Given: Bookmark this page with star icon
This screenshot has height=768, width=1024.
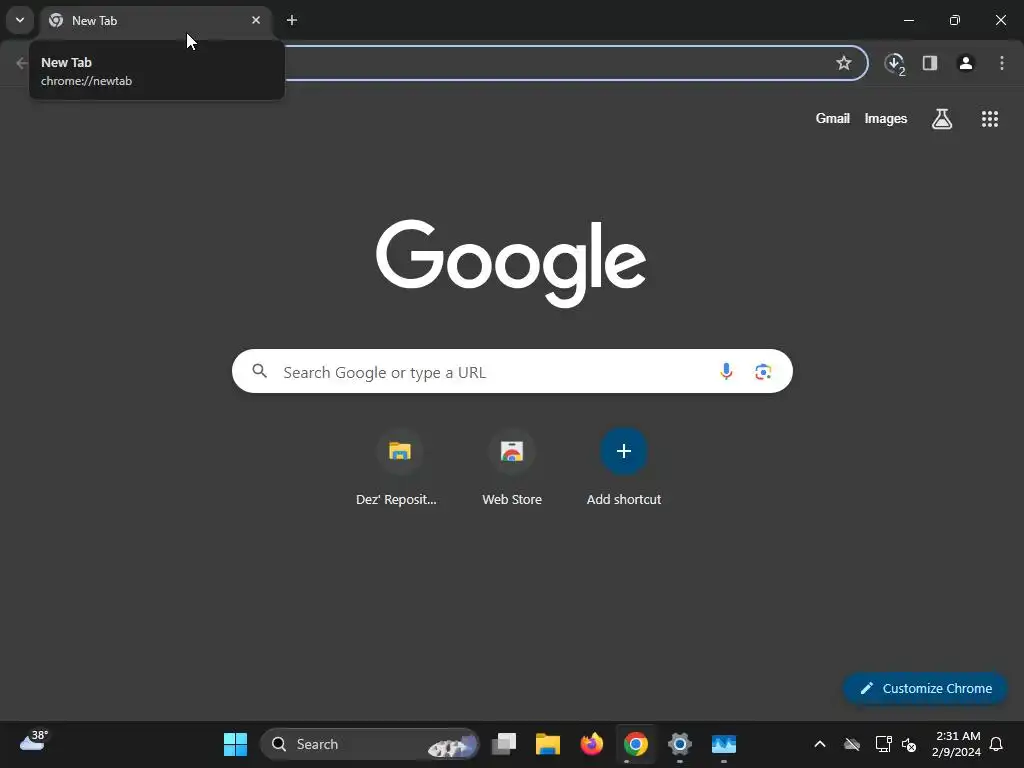Looking at the screenshot, I should (x=844, y=63).
